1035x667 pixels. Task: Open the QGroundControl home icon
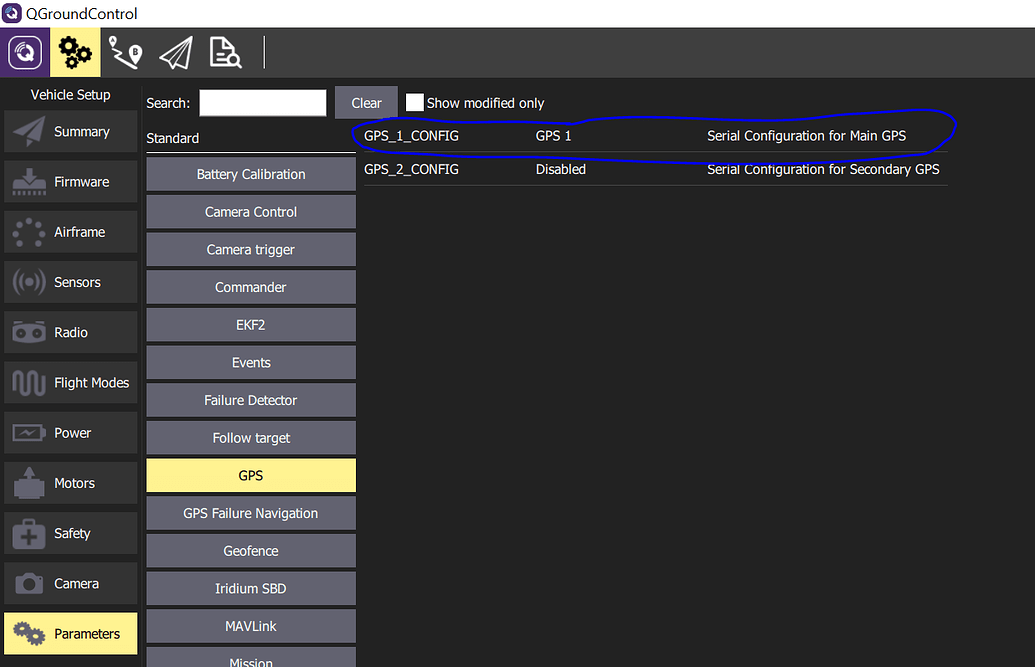24,52
